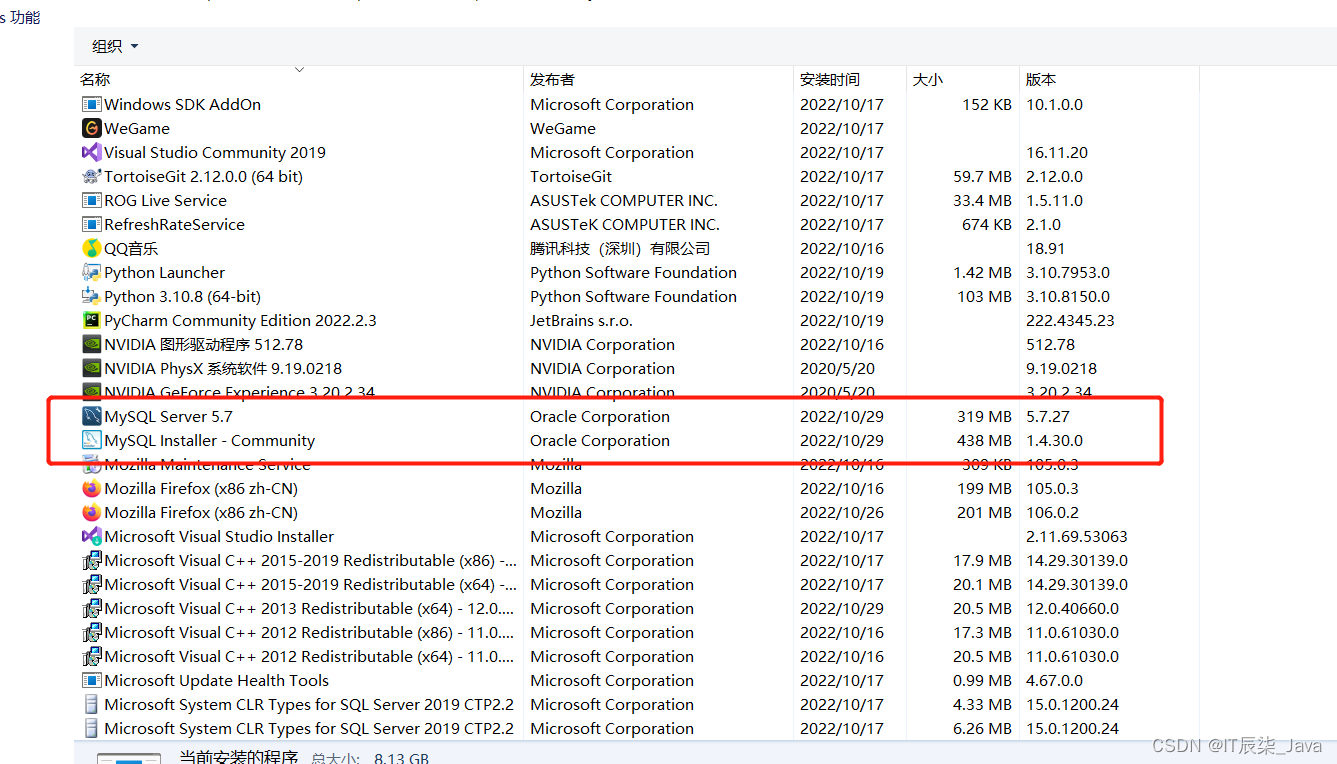Click Visual C++ 2012 Redistributable (x64) icon
Viewport: 1337px width, 764px height.
[91, 656]
